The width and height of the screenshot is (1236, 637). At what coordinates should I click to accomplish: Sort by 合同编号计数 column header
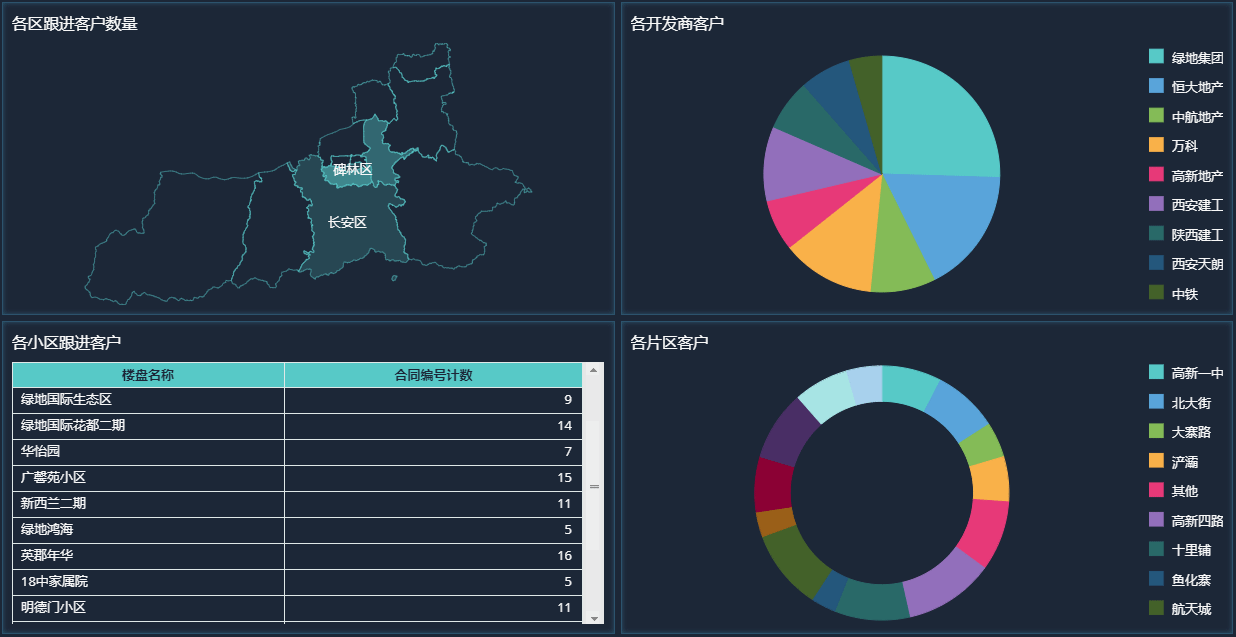click(x=433, y=375)
